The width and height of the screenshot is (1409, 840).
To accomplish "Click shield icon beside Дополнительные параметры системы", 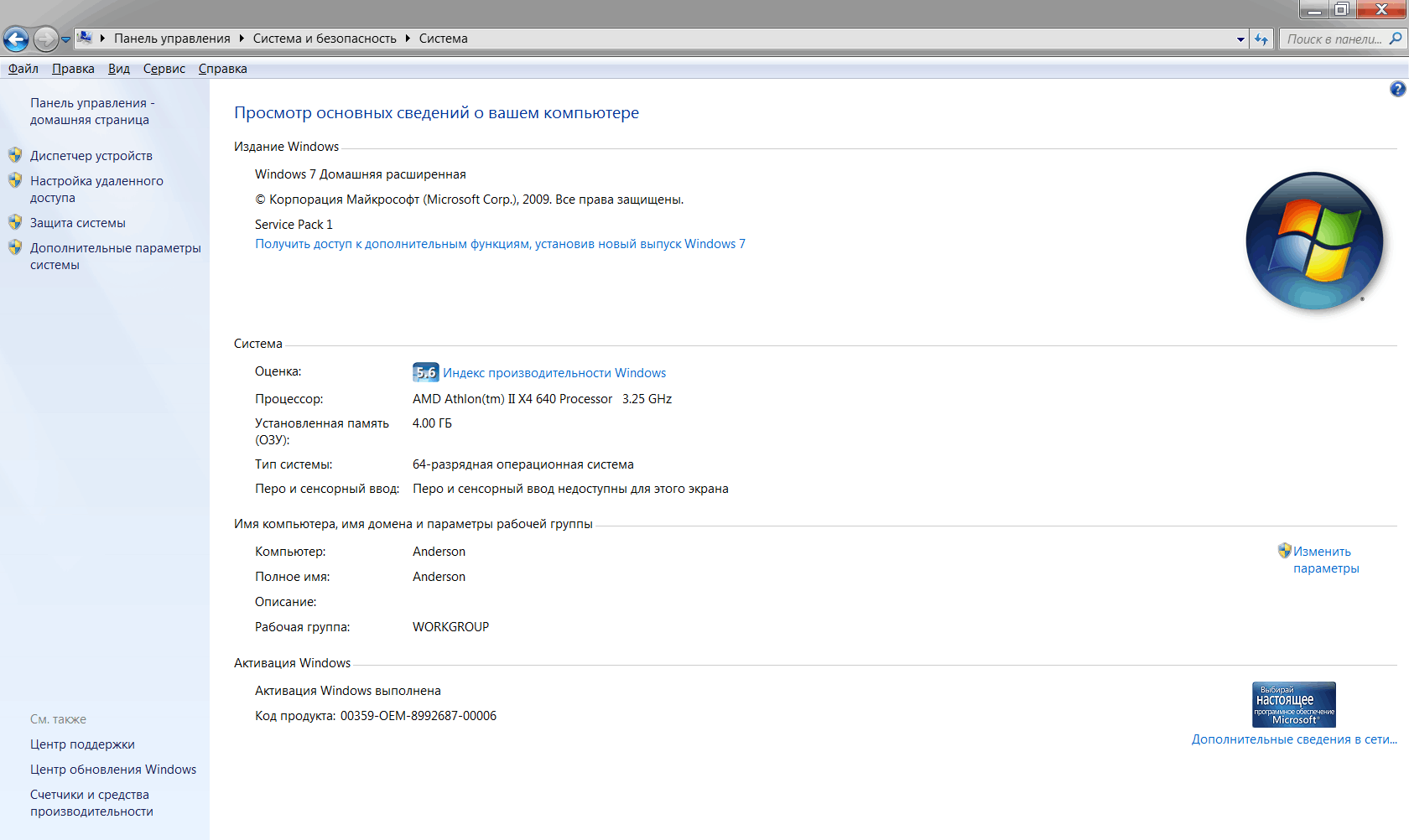I will point(15,247).
